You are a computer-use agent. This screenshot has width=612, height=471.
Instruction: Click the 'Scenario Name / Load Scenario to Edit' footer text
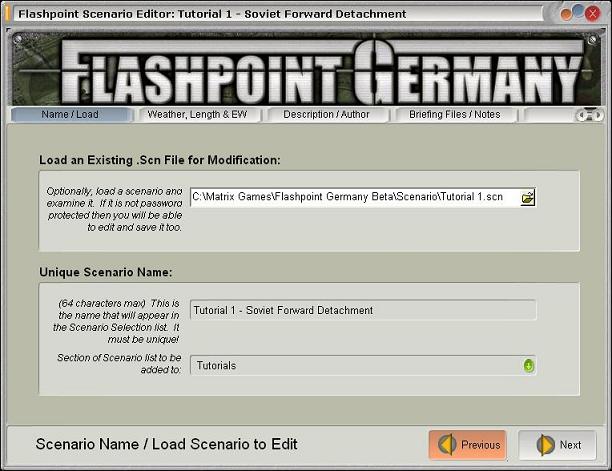[167, 444]
